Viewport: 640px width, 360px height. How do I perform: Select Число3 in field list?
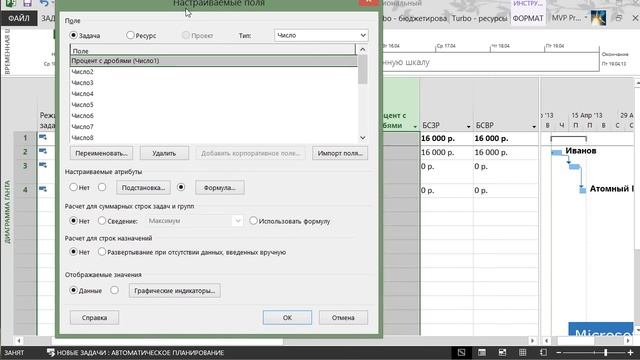213,83
